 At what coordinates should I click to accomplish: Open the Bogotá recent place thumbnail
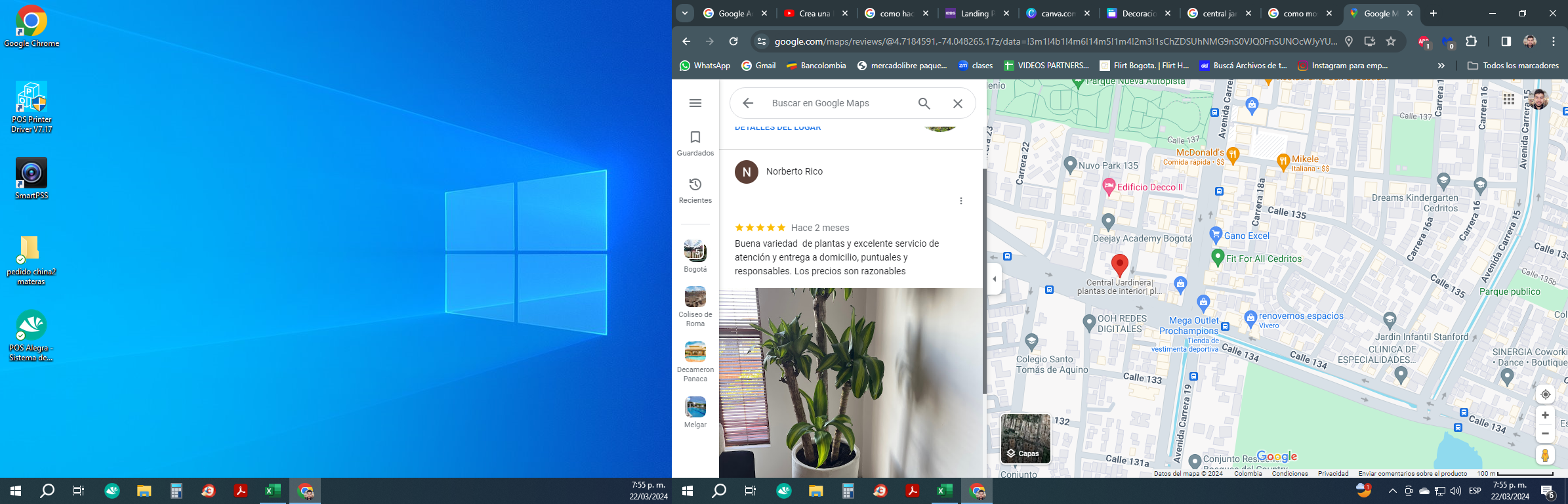point(695,255)
